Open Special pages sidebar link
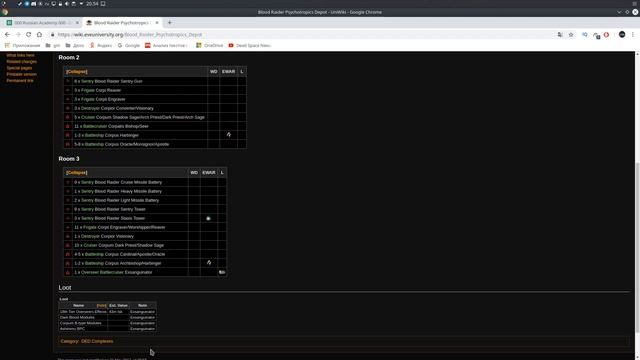Image resolution: width=640 pixels, height=360 pixels. (x=19, y=68)
